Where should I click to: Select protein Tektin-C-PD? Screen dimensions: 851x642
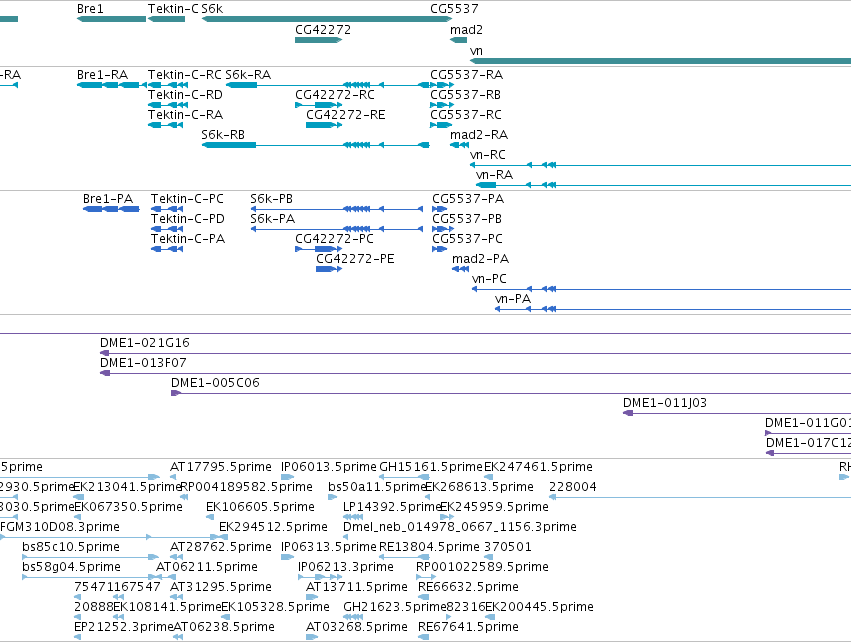pyautogui.click(x=188, y=219)
